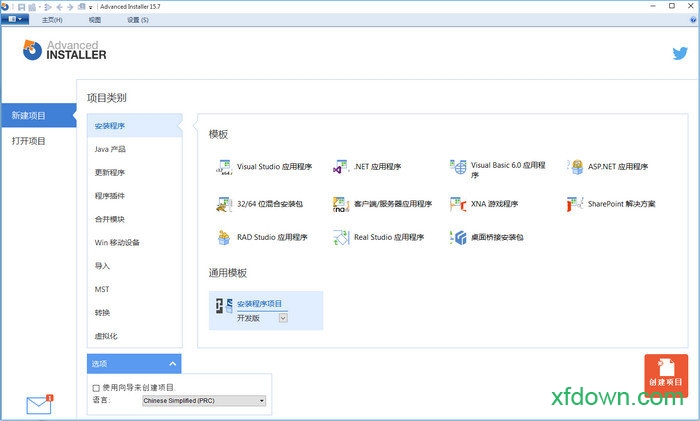Choose the MST category
The image size is (700, 421).
click(134, 289)
